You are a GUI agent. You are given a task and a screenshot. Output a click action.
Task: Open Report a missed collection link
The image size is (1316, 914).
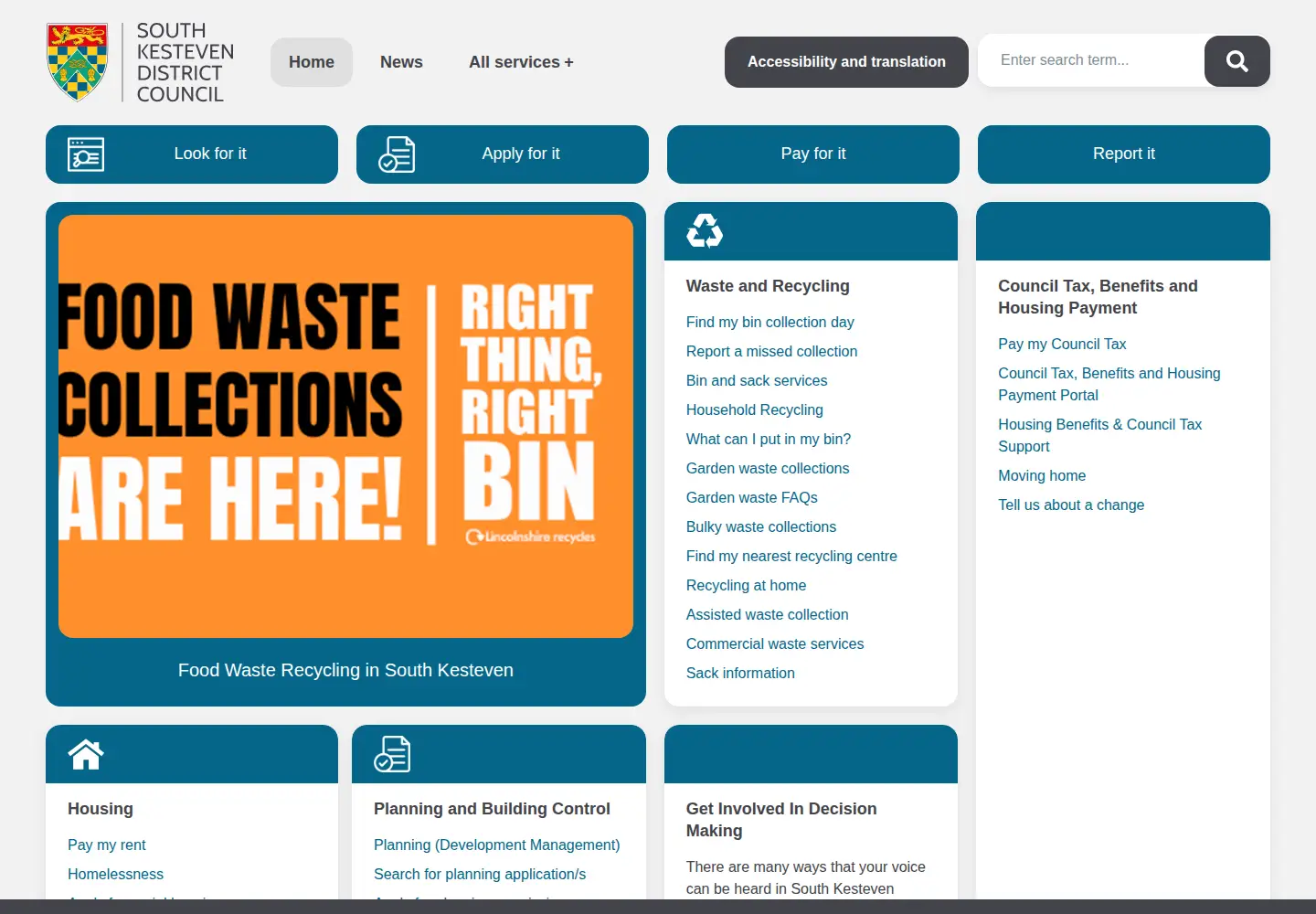pos(771,351)
